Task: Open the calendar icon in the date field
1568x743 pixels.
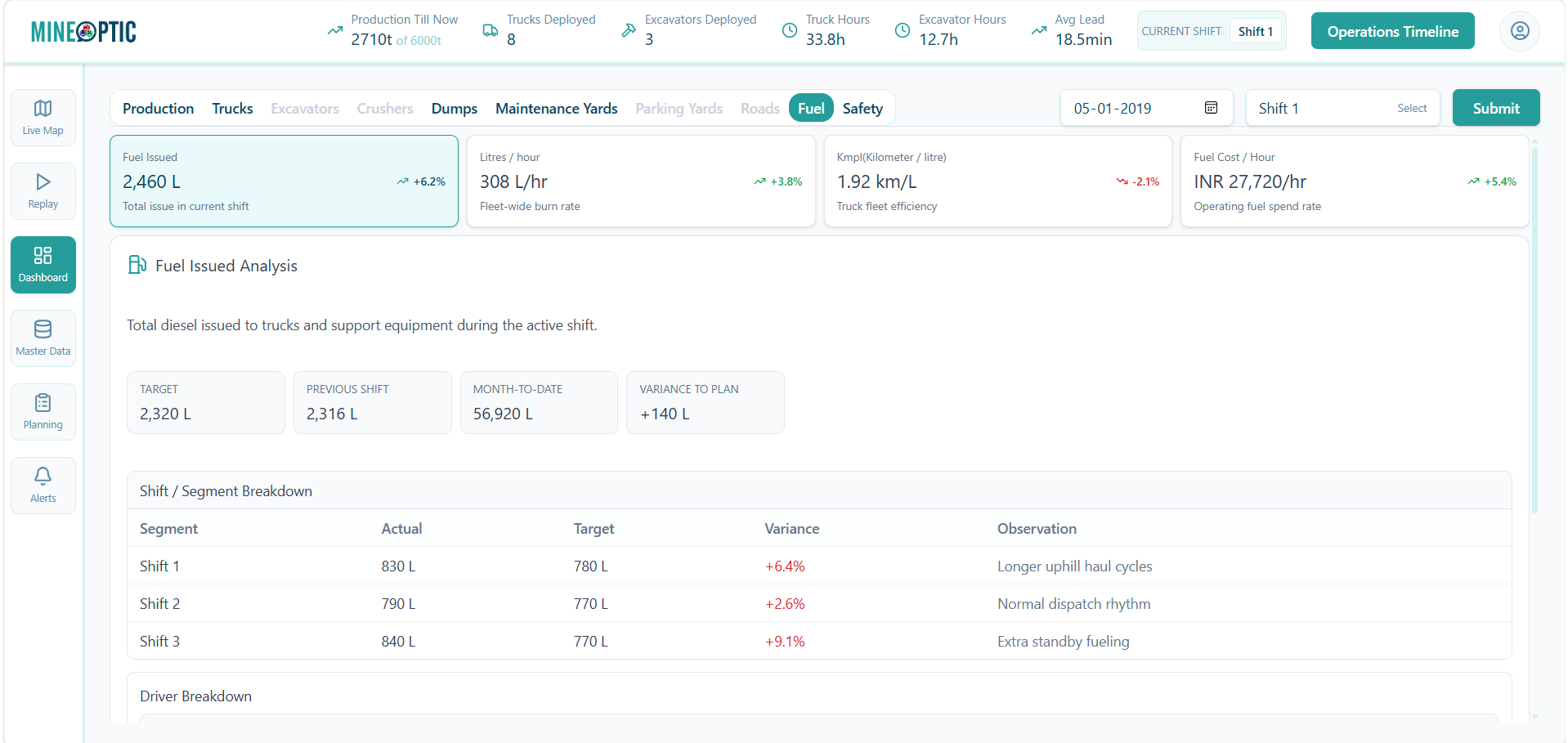Action: click(1211, 107)
